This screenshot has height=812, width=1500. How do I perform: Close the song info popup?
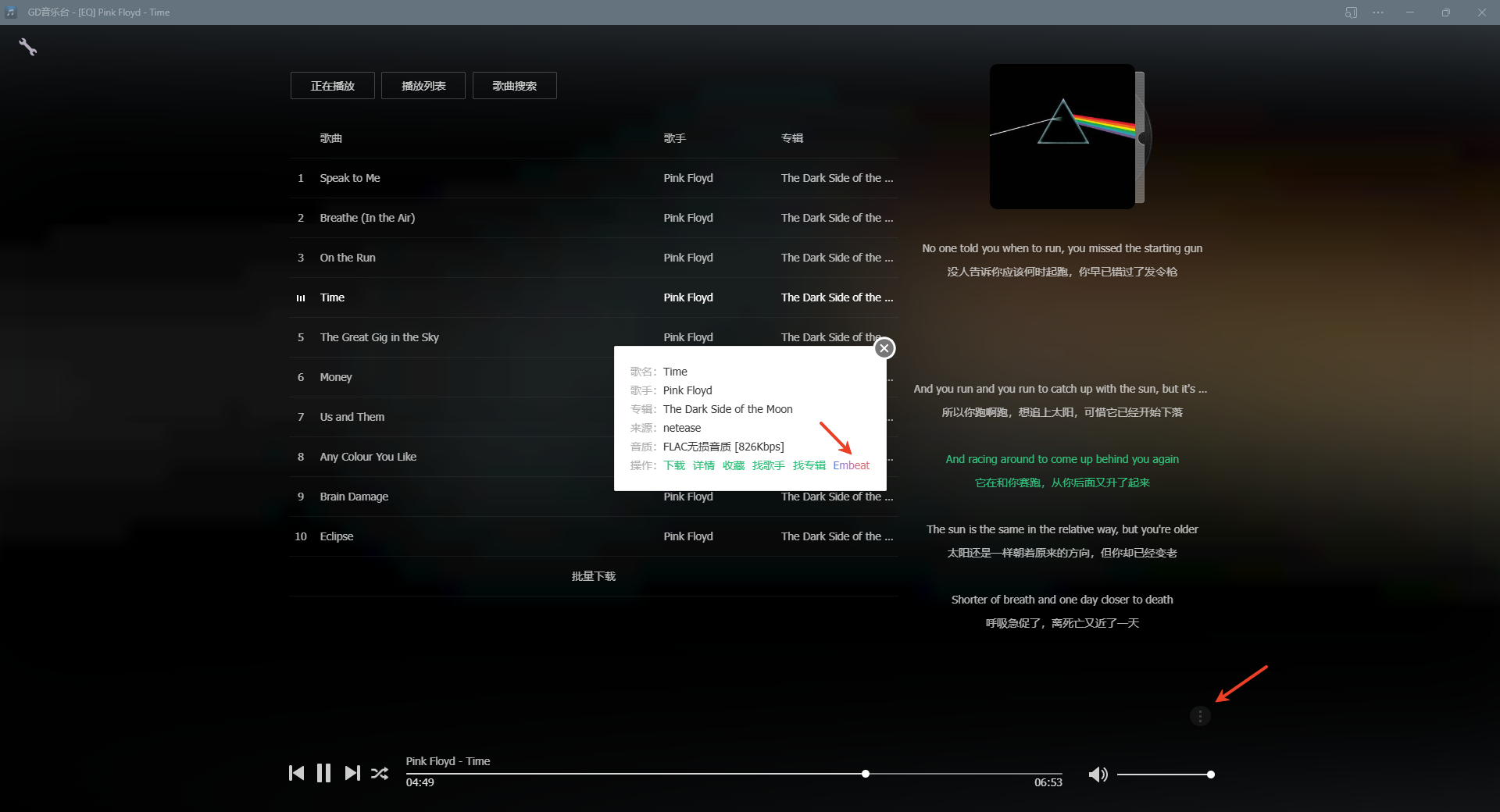[884, 348]
